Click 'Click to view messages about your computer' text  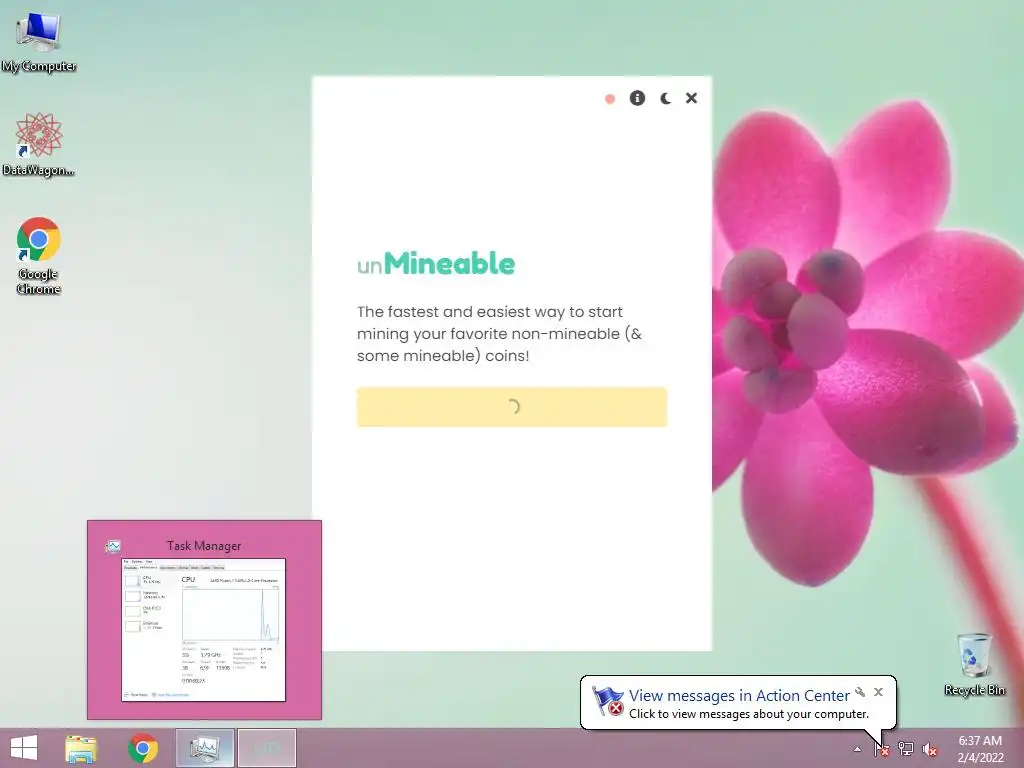[x=748, y=714]
